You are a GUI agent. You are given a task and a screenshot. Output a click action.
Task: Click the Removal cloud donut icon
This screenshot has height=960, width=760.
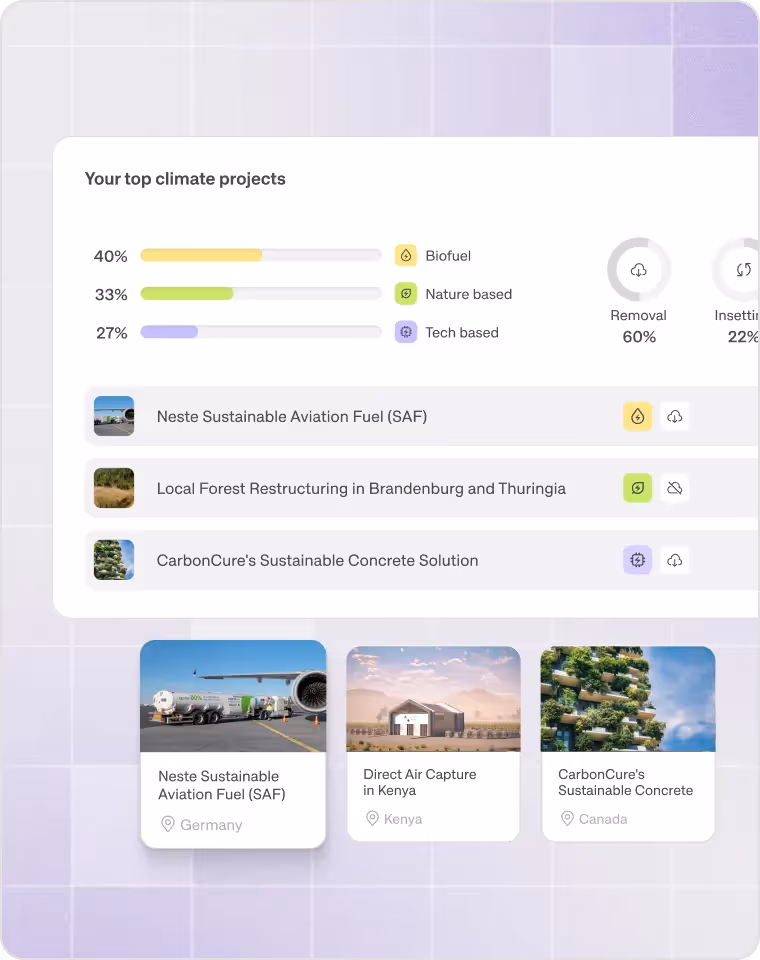[639, 269]
